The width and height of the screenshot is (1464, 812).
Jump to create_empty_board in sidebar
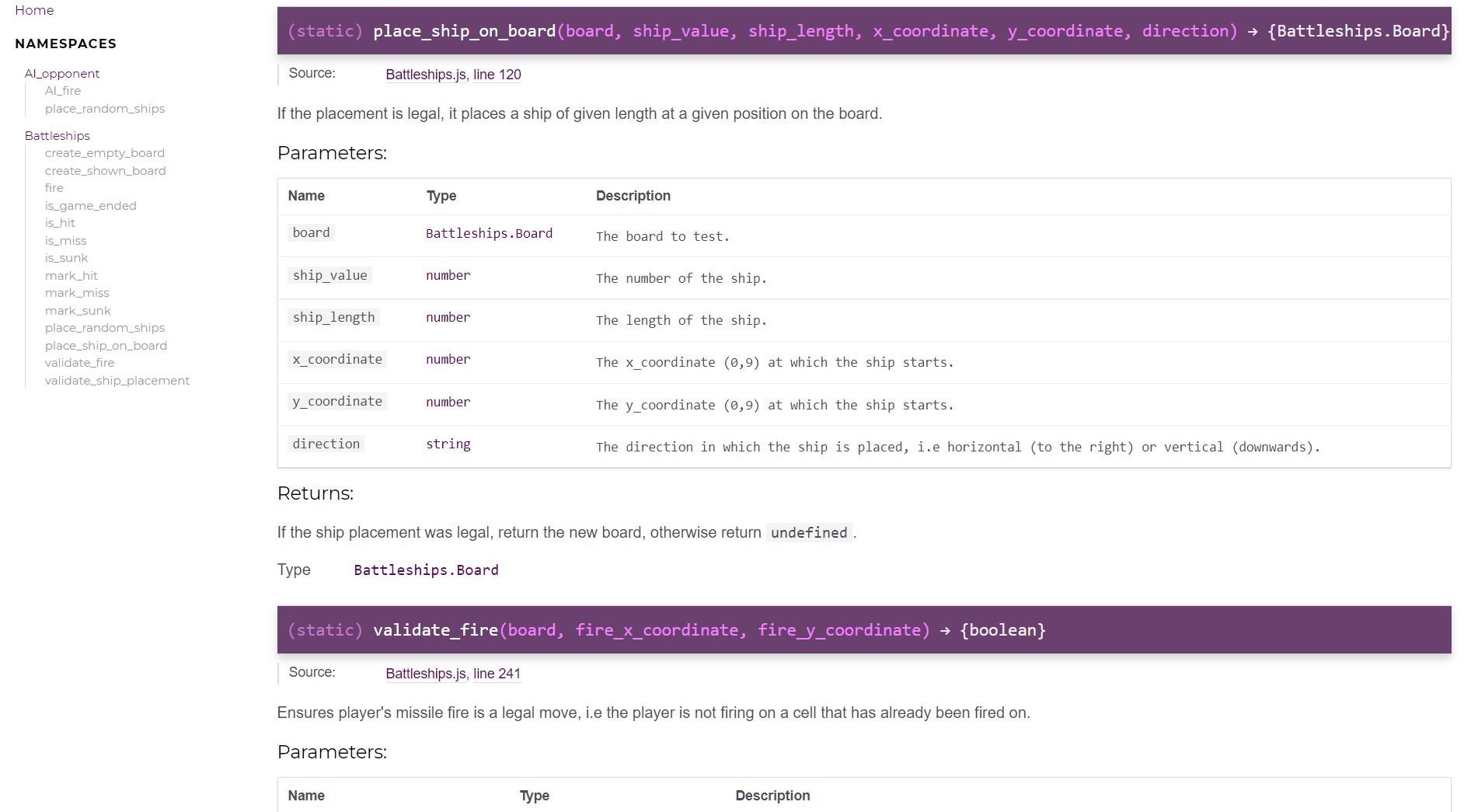coord(105,153)
